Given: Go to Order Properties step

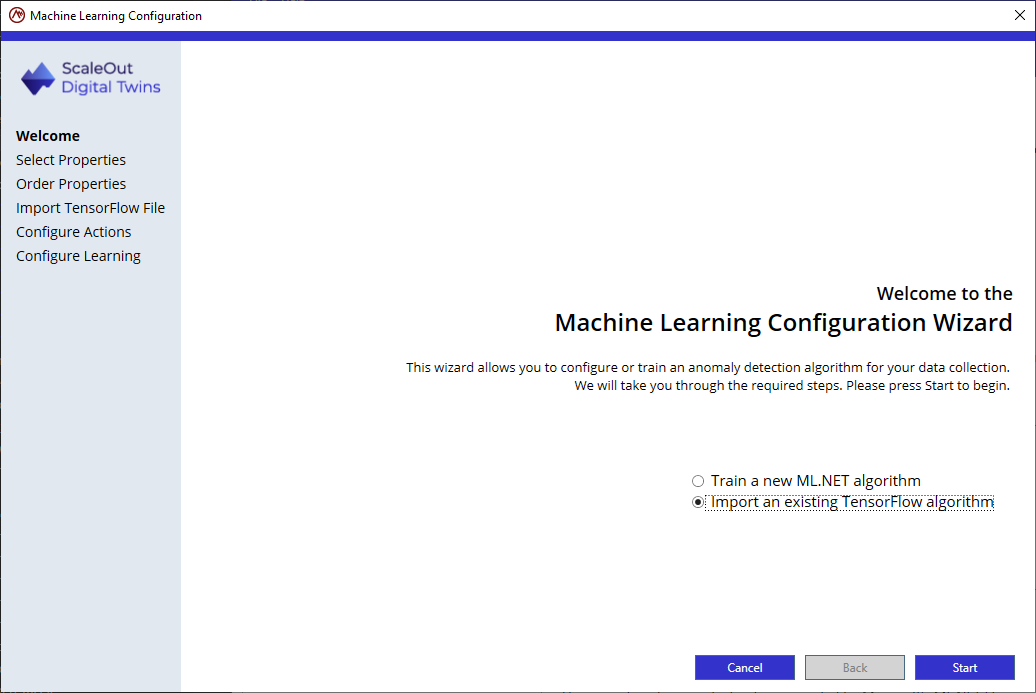Looking at the screenshot, I should [x=71, y=184].
